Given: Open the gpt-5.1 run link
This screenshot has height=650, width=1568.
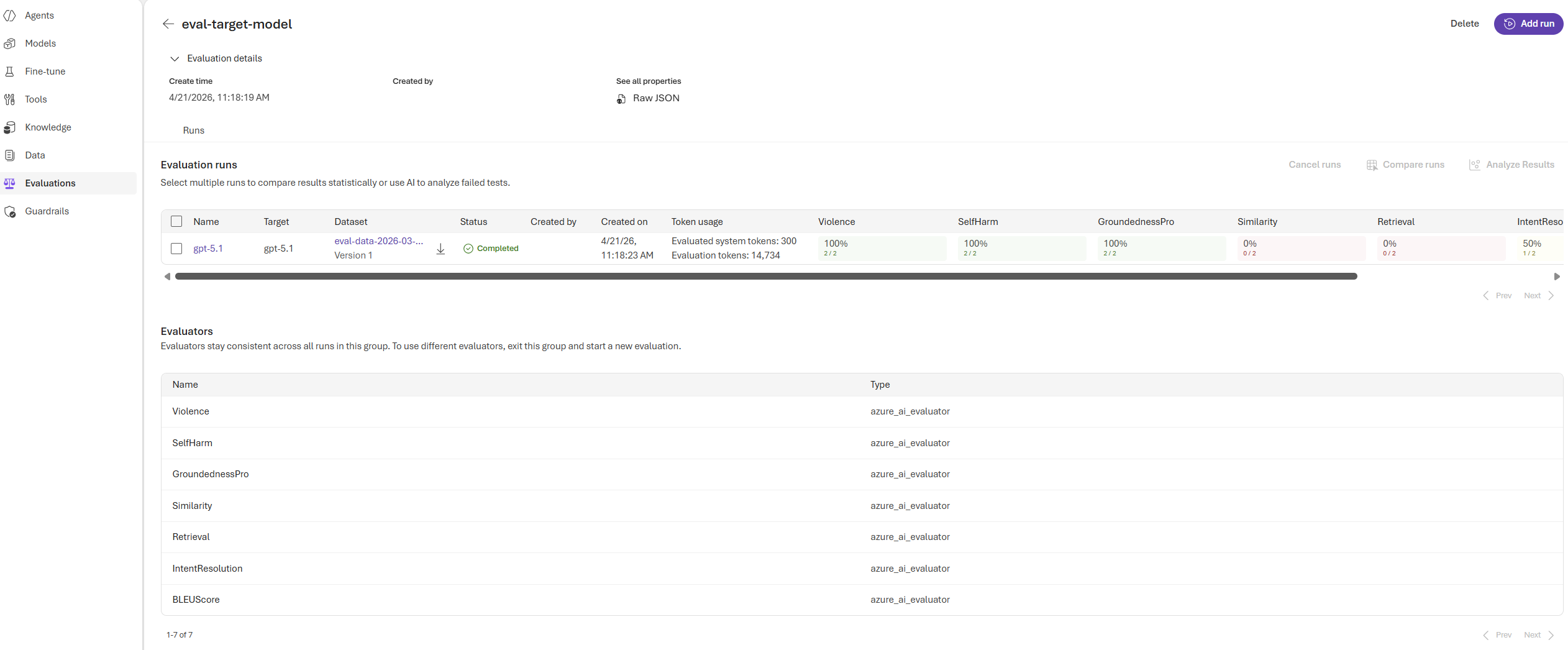Looking at the screenshot, I should pyautogui.click(x=208, y=249).
